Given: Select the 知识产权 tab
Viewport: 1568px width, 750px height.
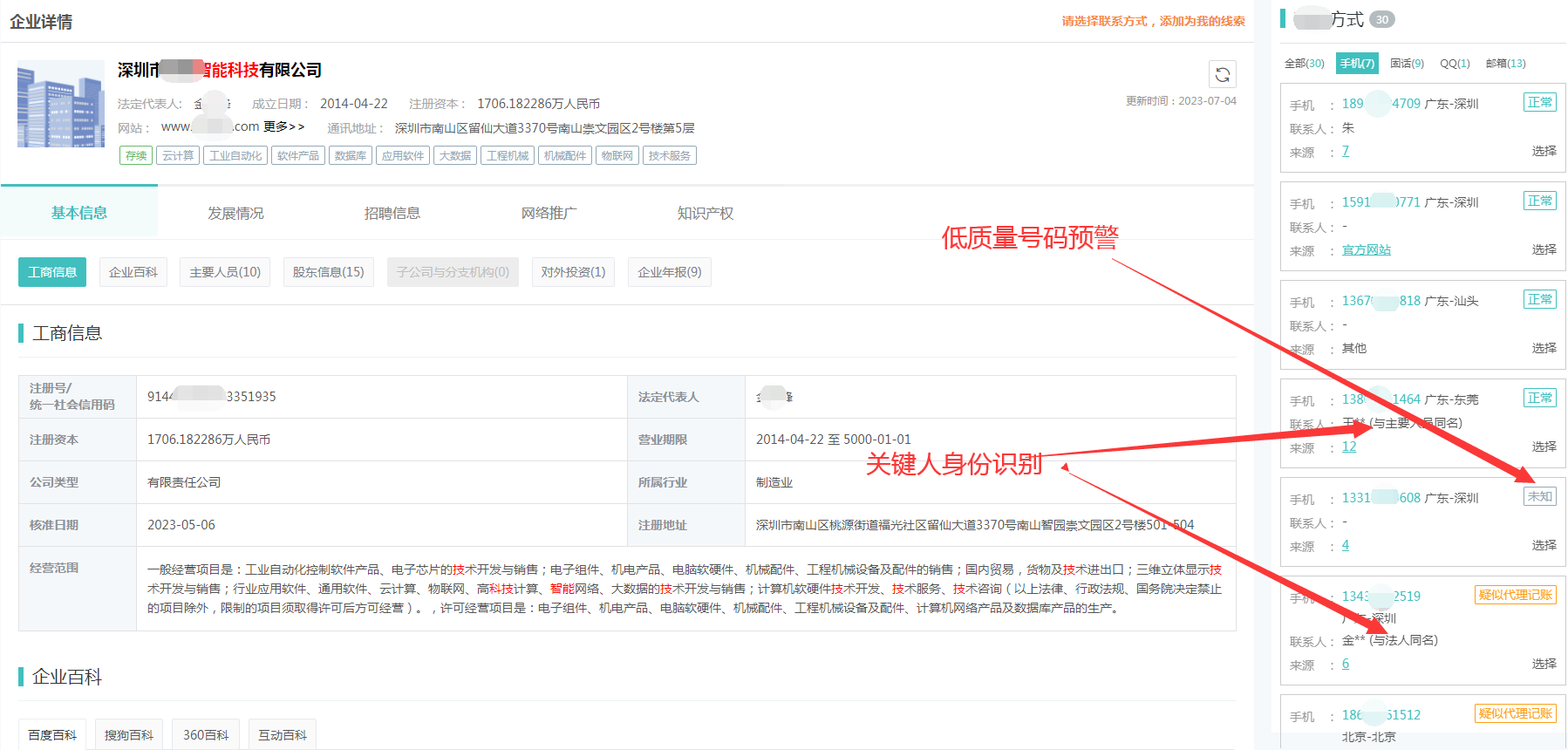Looking at the screenshot, I should [705, 214].
